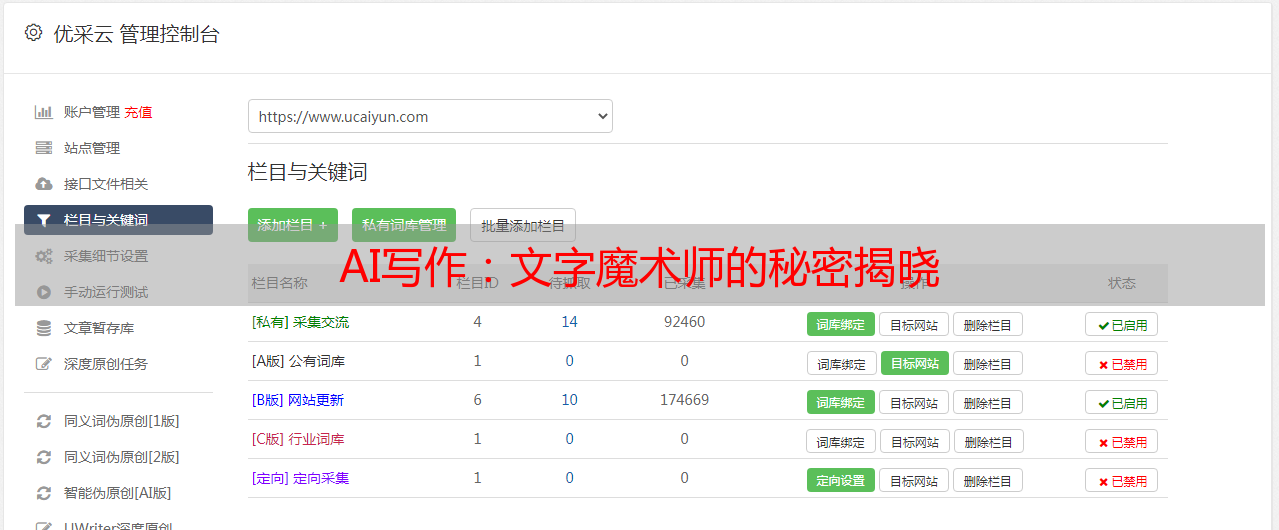Image resolution: width=1279 pixels, height=530 pixels.
Task: Click 删除栏目 for the 公有词库 row
Action: click(988, 363)
